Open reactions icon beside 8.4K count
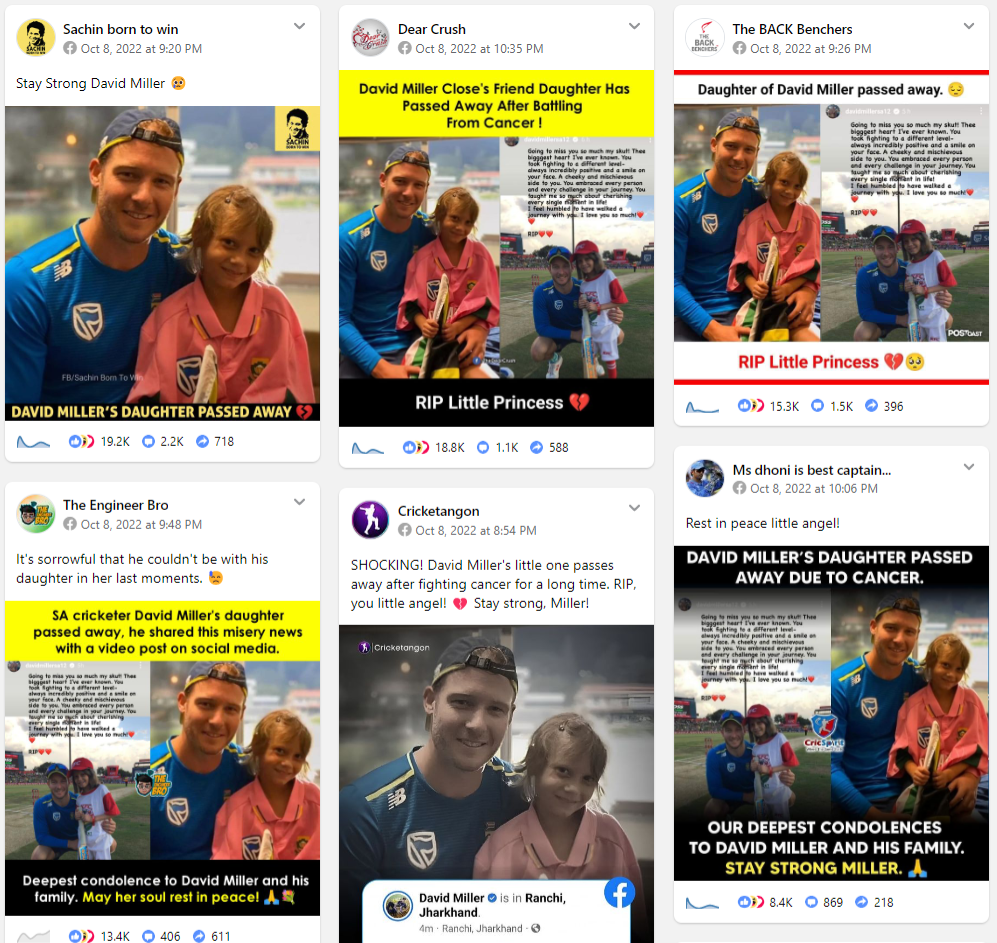Image resolution: width=997 pixels, height=943 pixels. click(x=751, y=902)
